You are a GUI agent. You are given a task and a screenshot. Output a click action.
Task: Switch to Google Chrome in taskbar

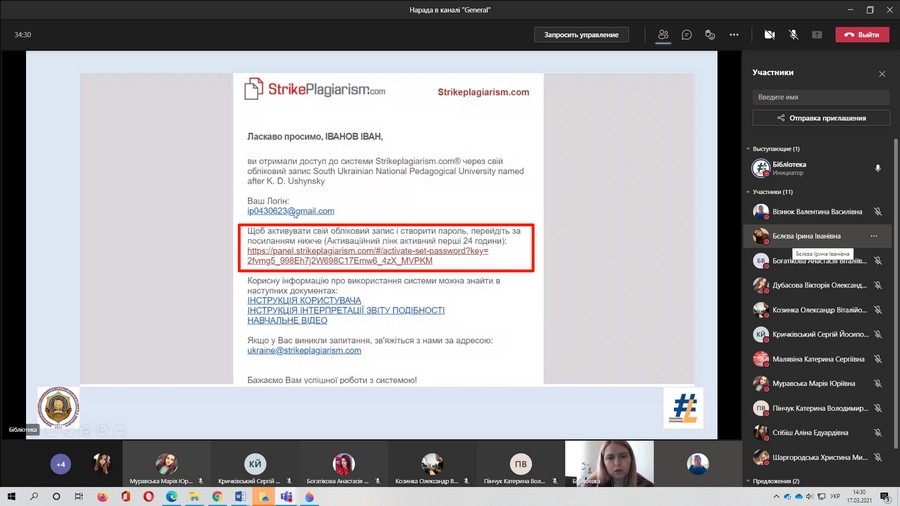click(x=217, y=496)
